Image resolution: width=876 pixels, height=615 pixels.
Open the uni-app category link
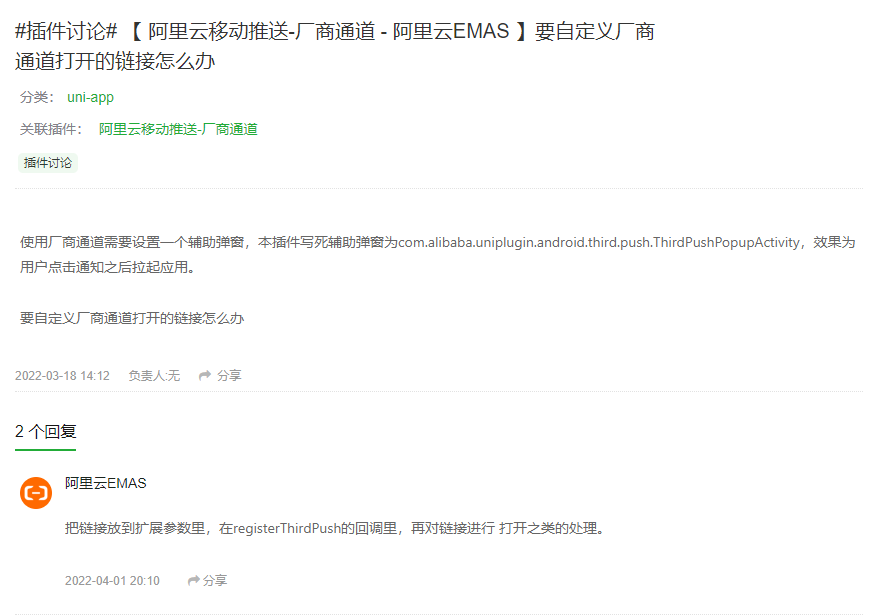point(90,97)
